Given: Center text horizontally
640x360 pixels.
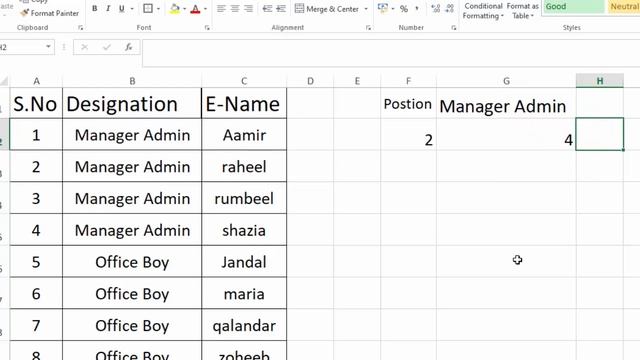Looking at the screenshot, I should 235,9.
